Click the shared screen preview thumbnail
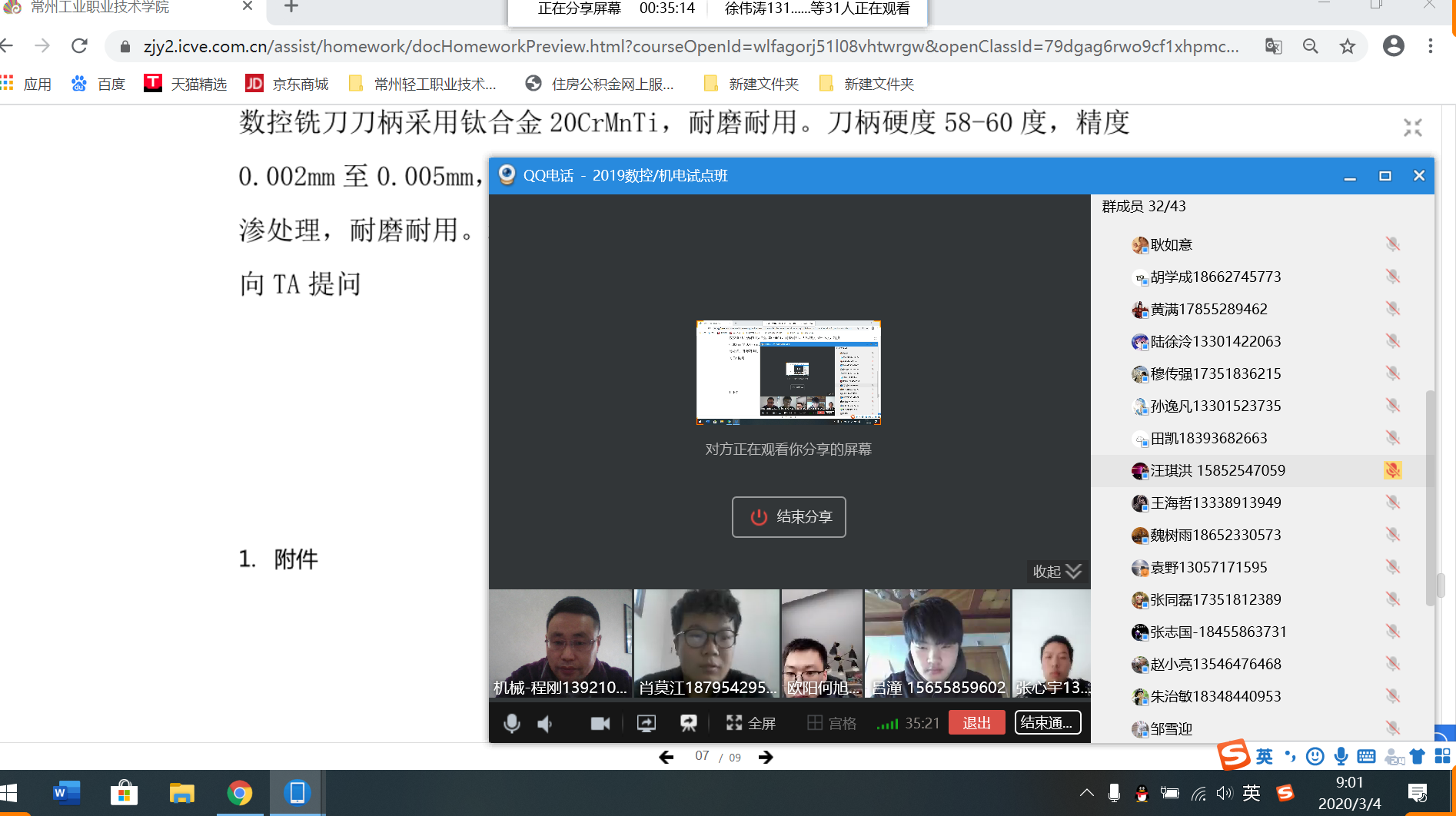The width and height of the screenshot is (1456, 816). point(788,373)
